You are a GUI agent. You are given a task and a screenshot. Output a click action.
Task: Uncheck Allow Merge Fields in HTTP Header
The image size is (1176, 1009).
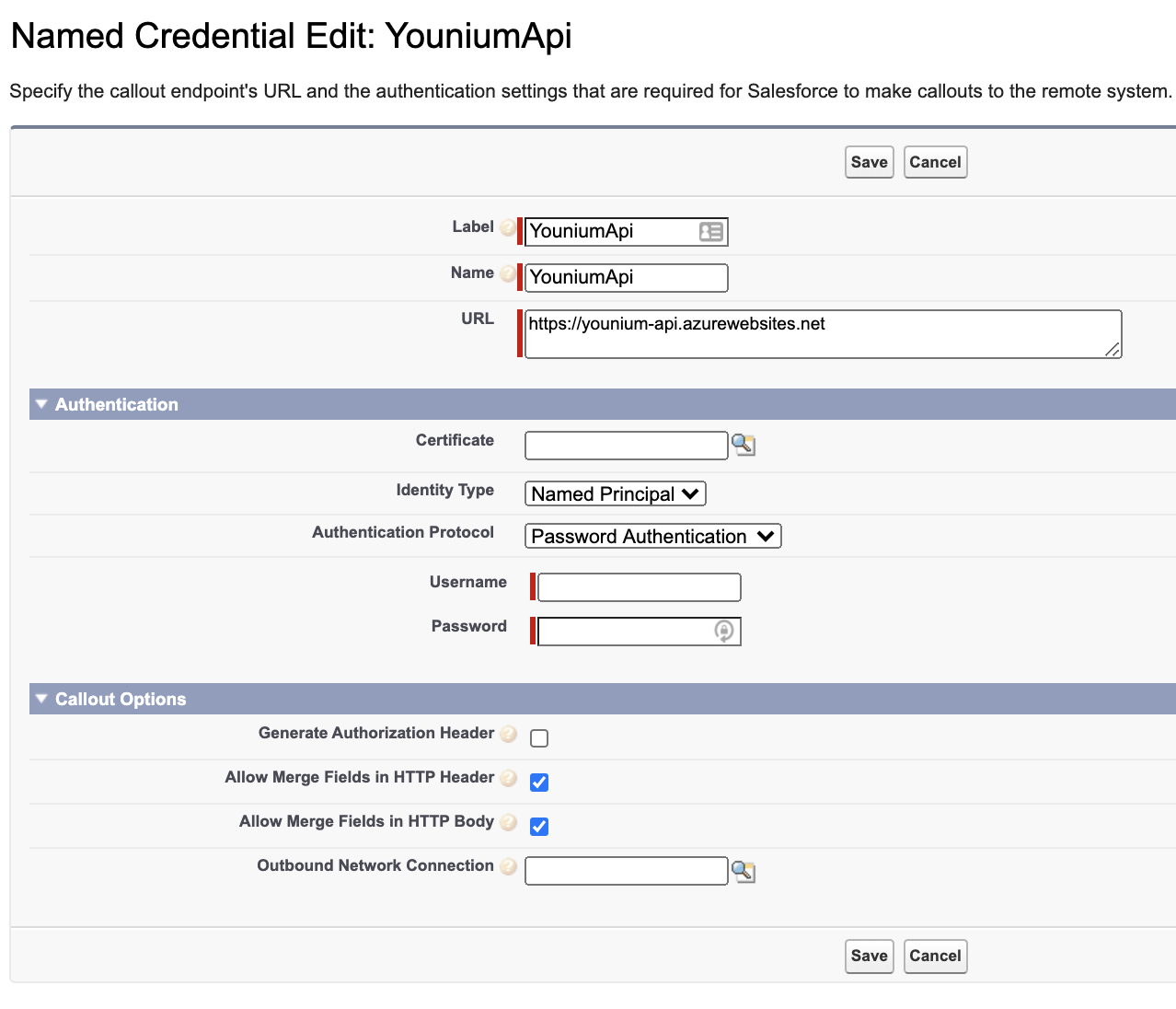click(539, 783)
